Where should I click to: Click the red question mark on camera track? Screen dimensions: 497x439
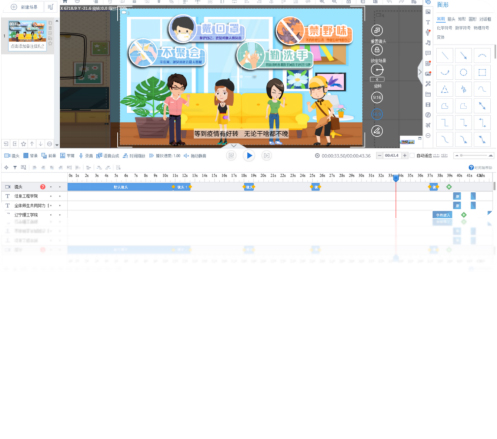point(43,187)
